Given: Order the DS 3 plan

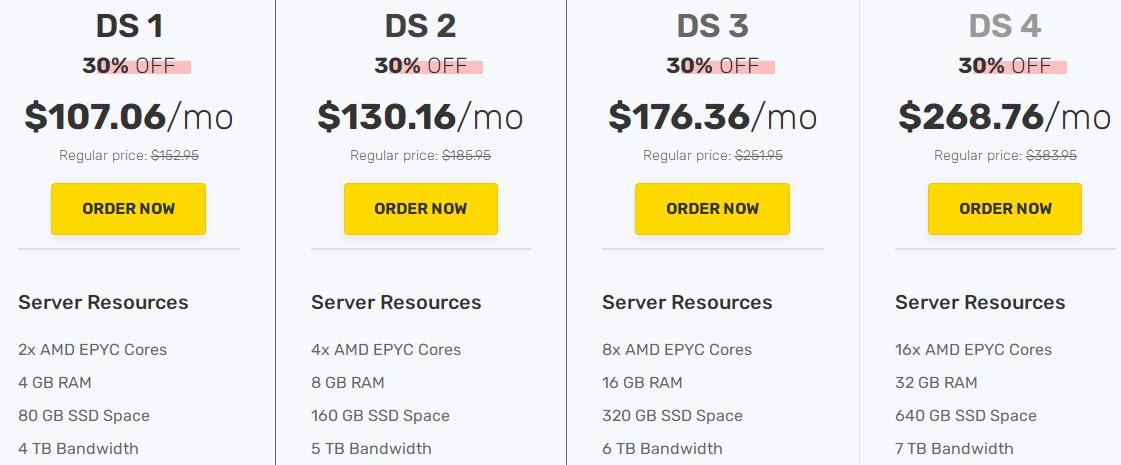Looking at the screenshot, I should click(712, 209).
